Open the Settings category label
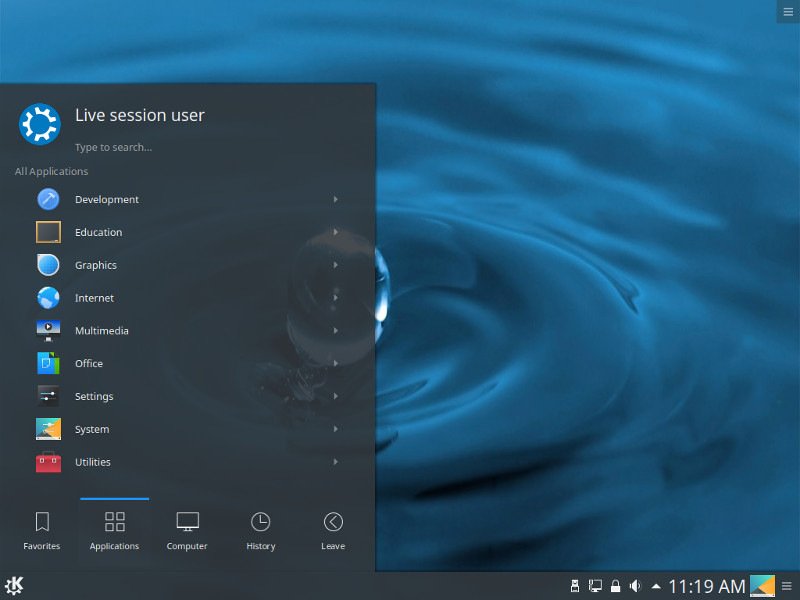This screenshot has width=800, height=600. tap(94, 396)
